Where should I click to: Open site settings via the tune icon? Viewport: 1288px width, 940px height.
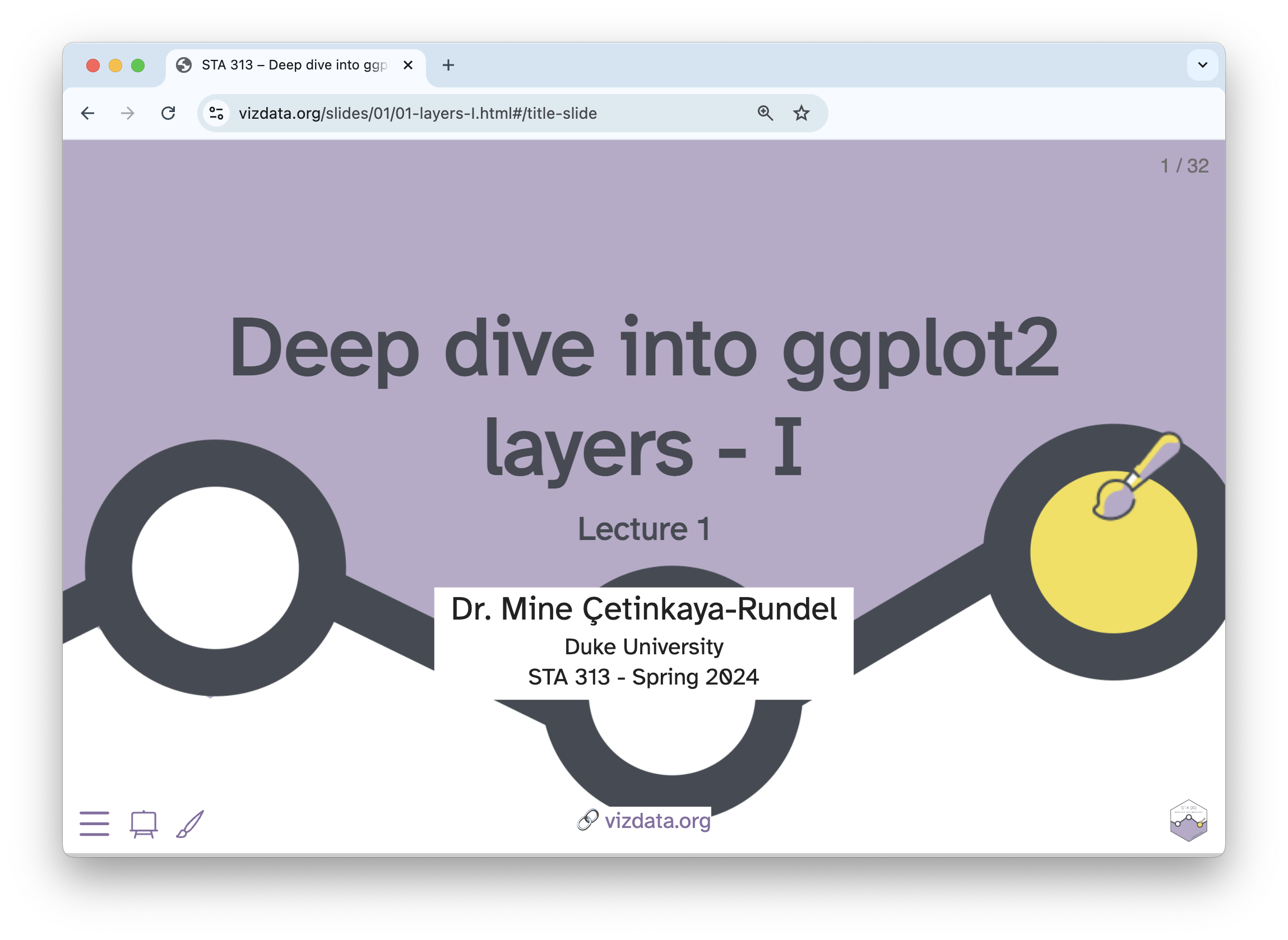[x=216, y=113]
